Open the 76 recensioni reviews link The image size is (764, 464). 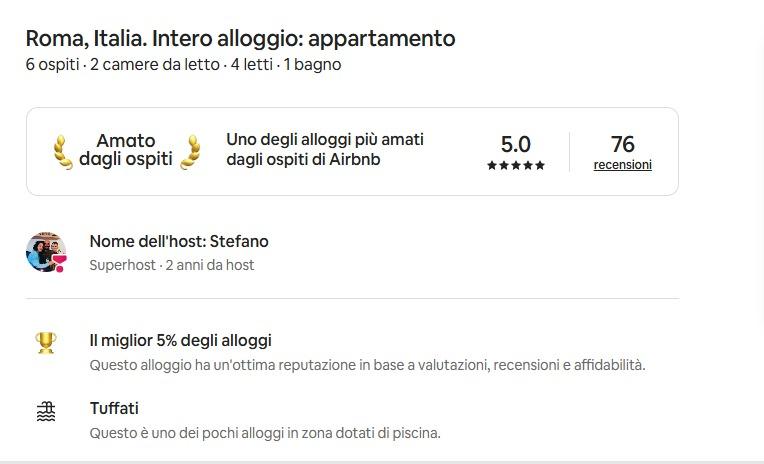(x=622, y=165)
